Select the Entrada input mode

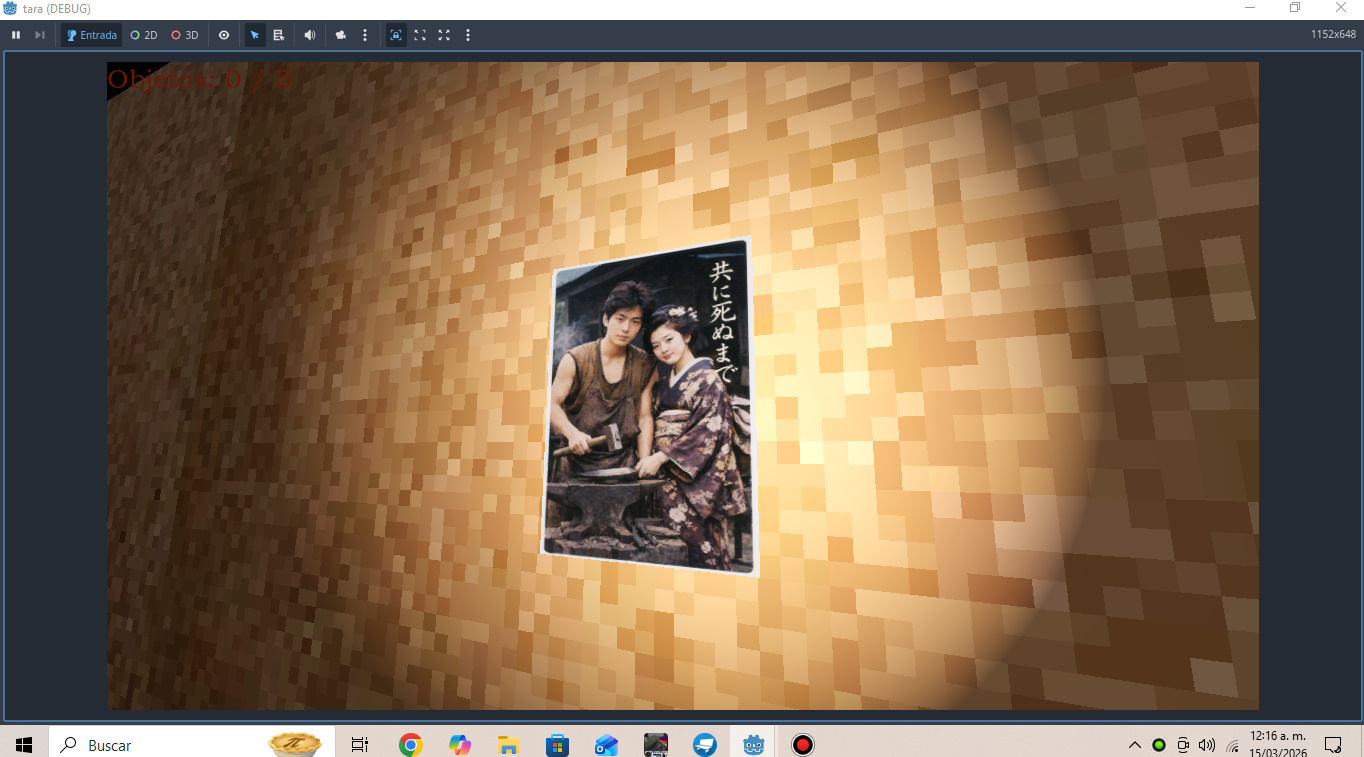[x=92, y=35]
